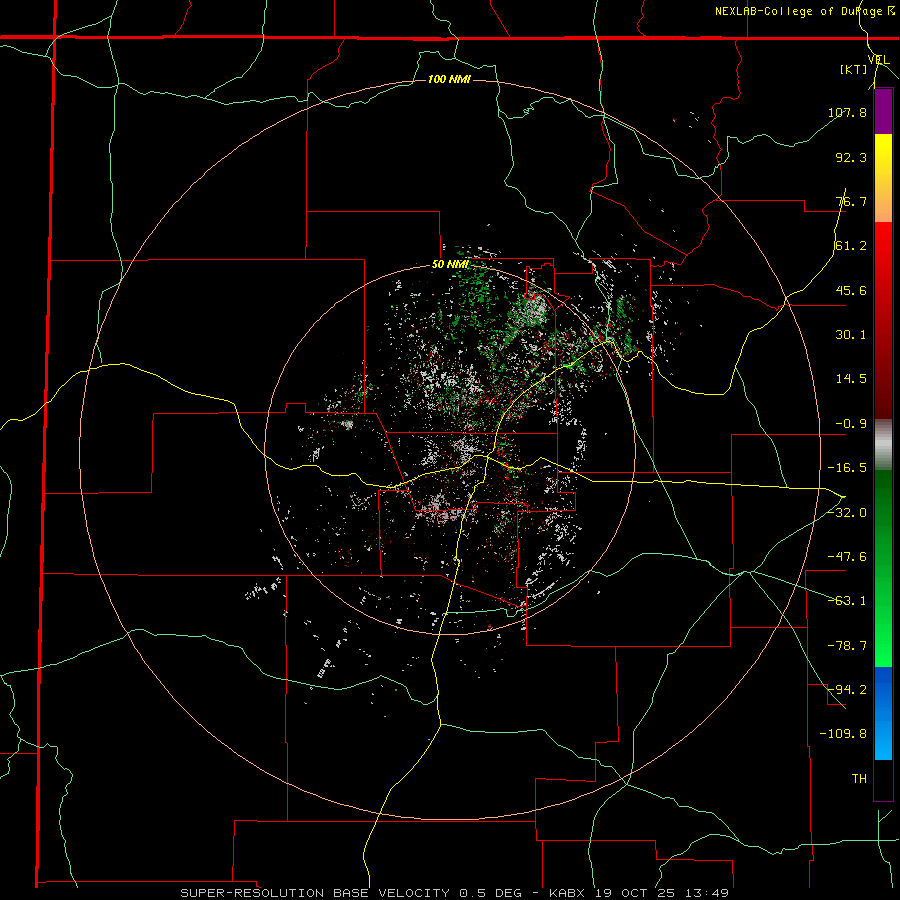Click the 92.3 velocity scale value
900x900 pixels.
click(x=851, y=157)
